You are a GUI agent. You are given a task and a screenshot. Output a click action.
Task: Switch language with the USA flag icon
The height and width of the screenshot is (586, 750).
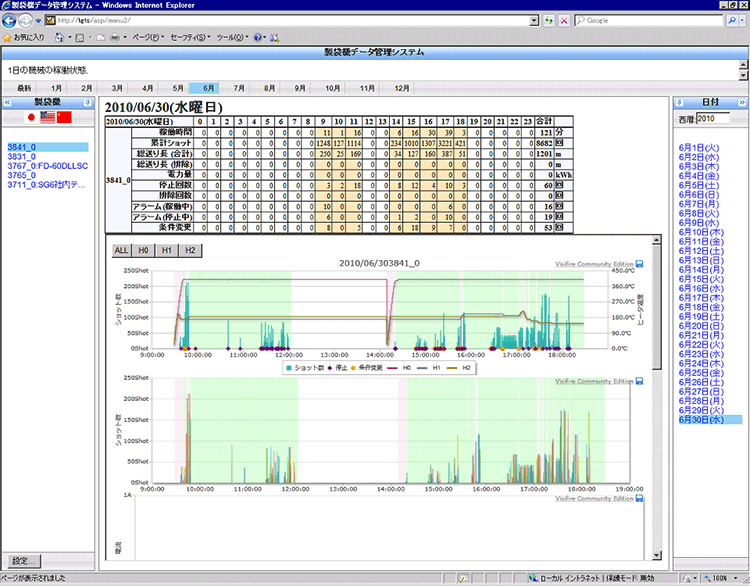tap(48, 118)
